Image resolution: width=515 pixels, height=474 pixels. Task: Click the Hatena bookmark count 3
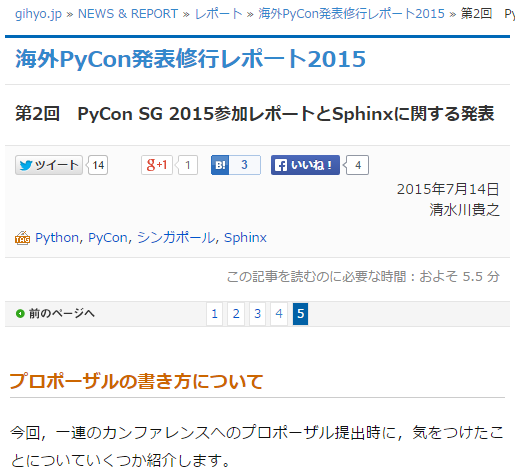(245, 165)
